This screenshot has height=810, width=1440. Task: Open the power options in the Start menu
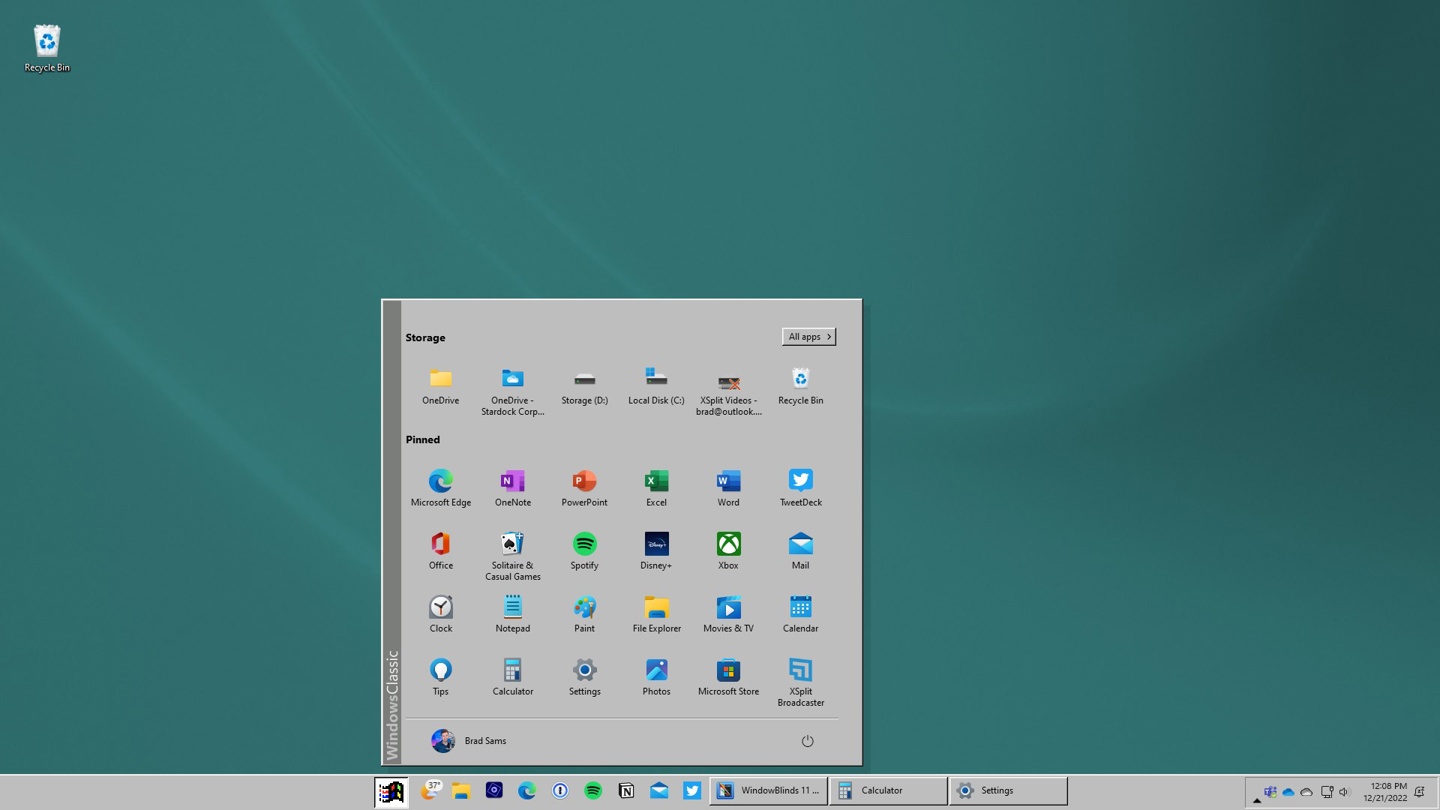(x=807, y=741)
